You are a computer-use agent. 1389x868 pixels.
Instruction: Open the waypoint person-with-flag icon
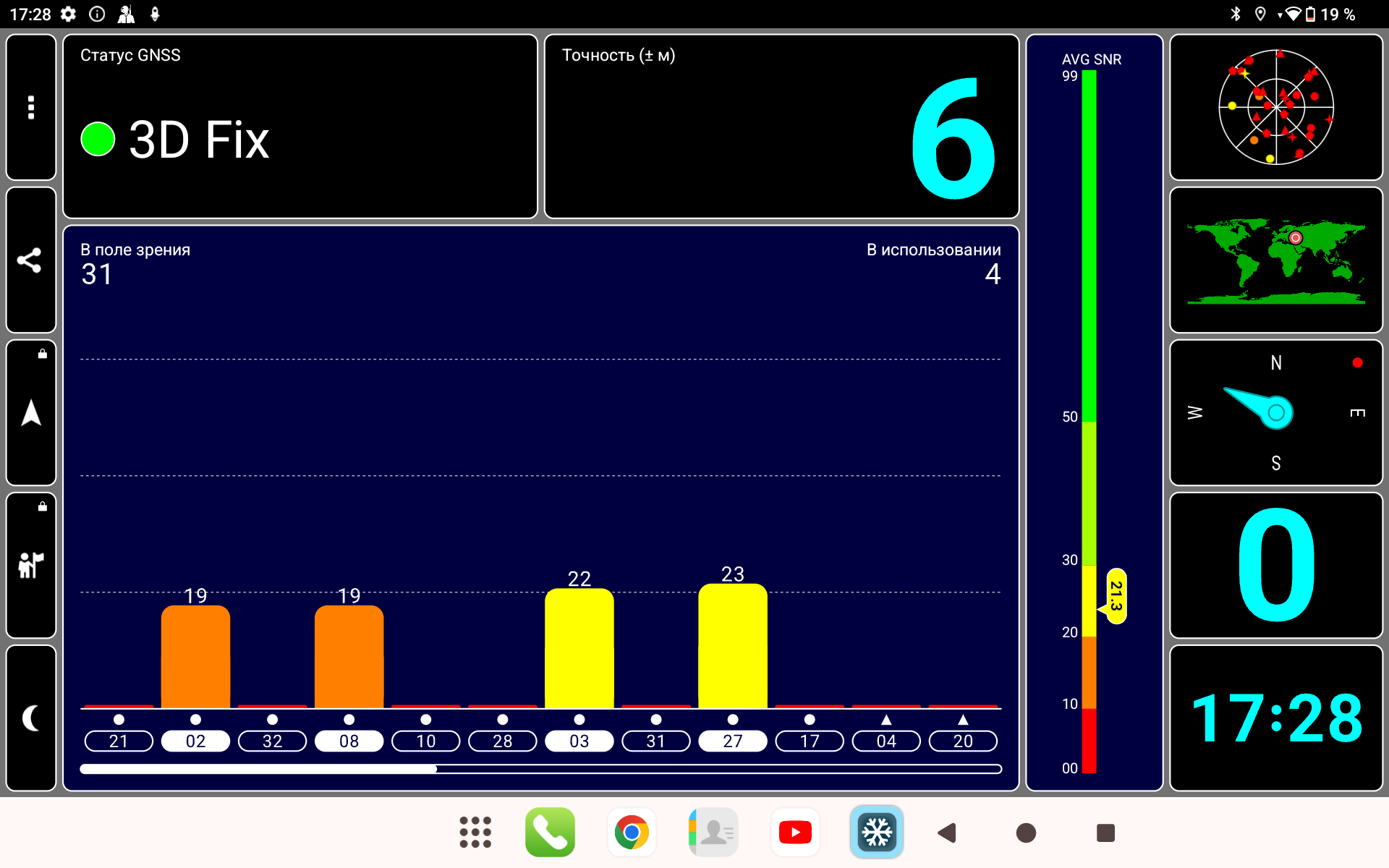point(31,566)
